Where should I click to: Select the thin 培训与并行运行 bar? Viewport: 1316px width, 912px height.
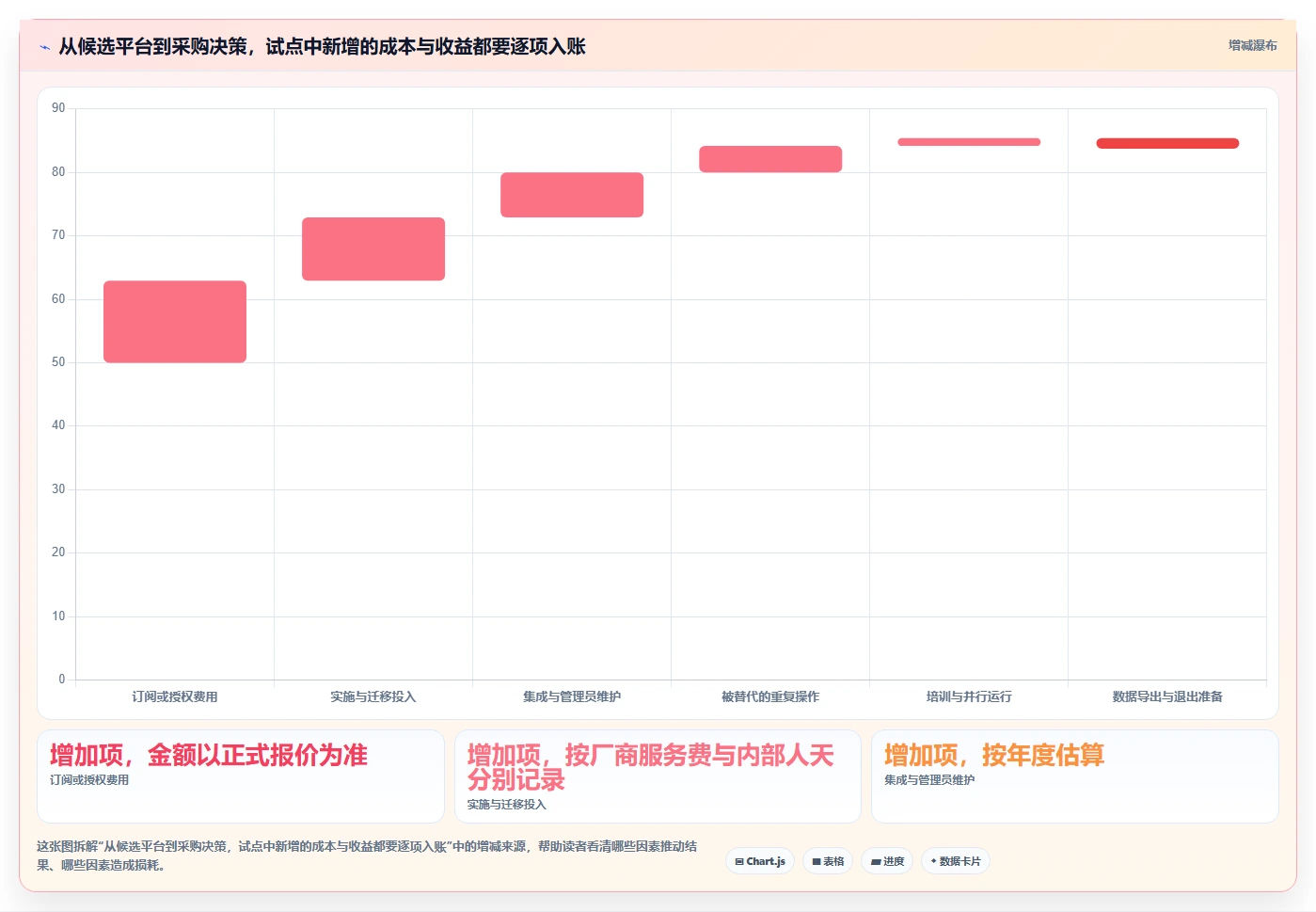pyautogui.click(x=969, y=142)
